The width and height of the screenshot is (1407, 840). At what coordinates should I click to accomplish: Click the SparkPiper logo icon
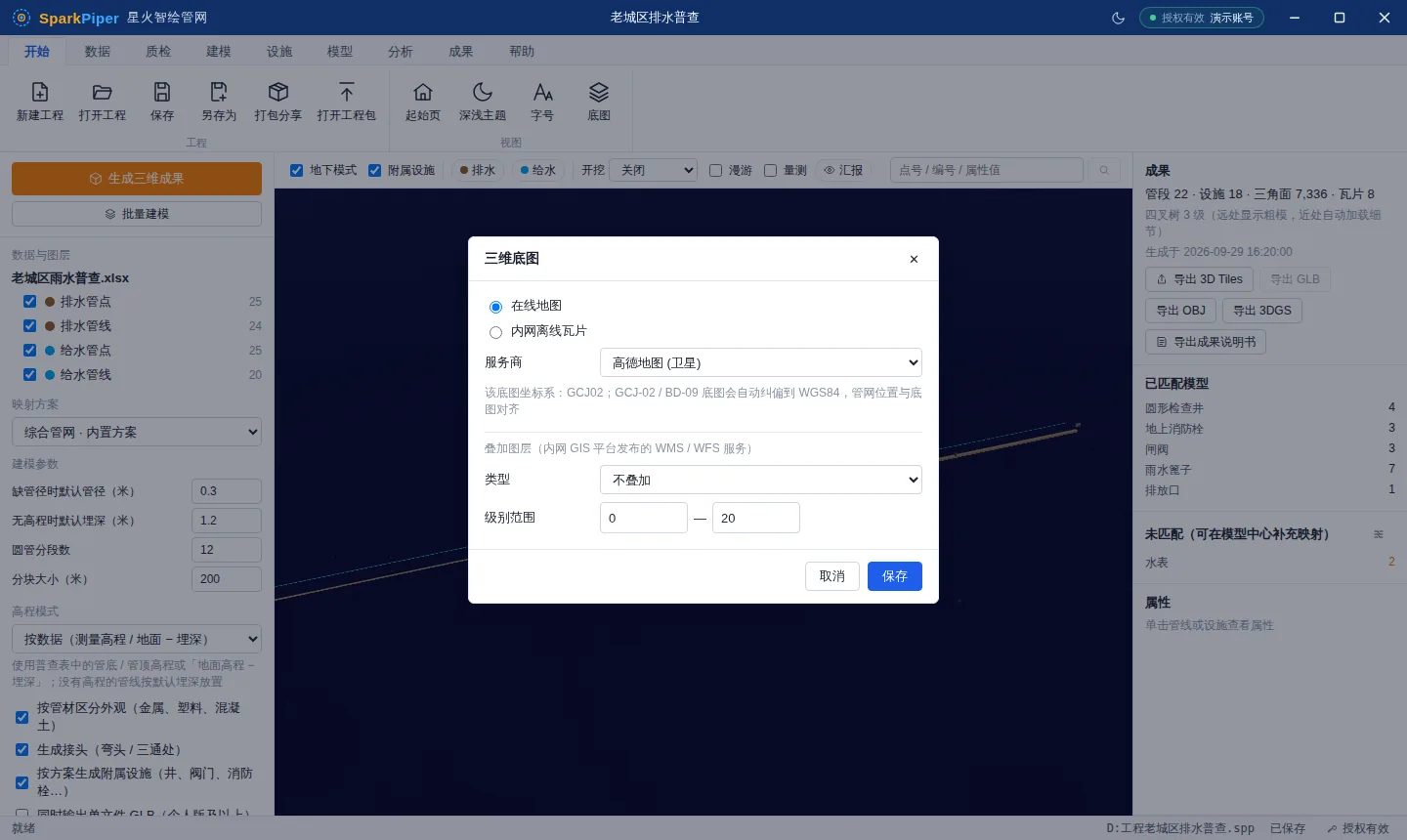coord(21,18)
